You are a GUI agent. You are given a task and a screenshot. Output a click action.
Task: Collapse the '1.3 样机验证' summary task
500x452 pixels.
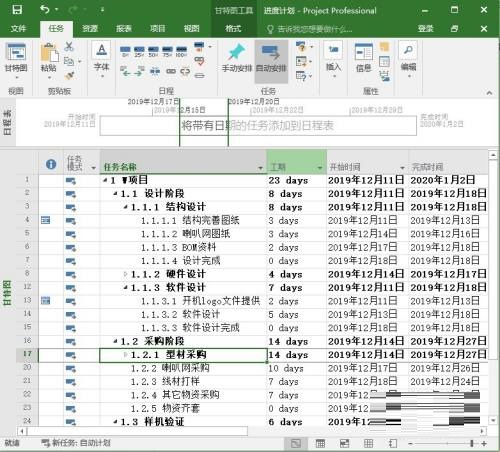click(x=115, y=422)
